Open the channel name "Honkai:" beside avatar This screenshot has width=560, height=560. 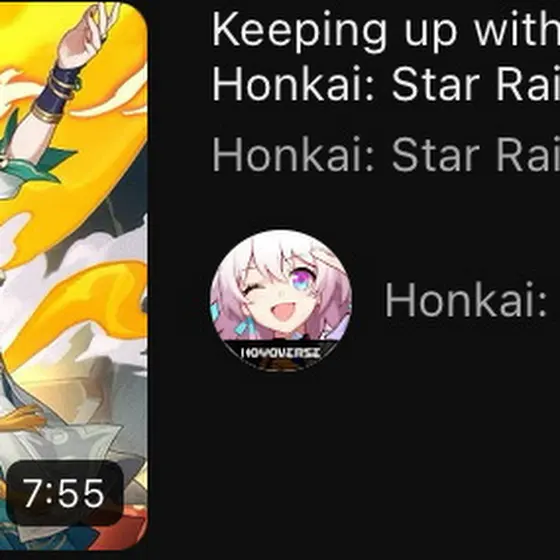(x=466, y=299)
